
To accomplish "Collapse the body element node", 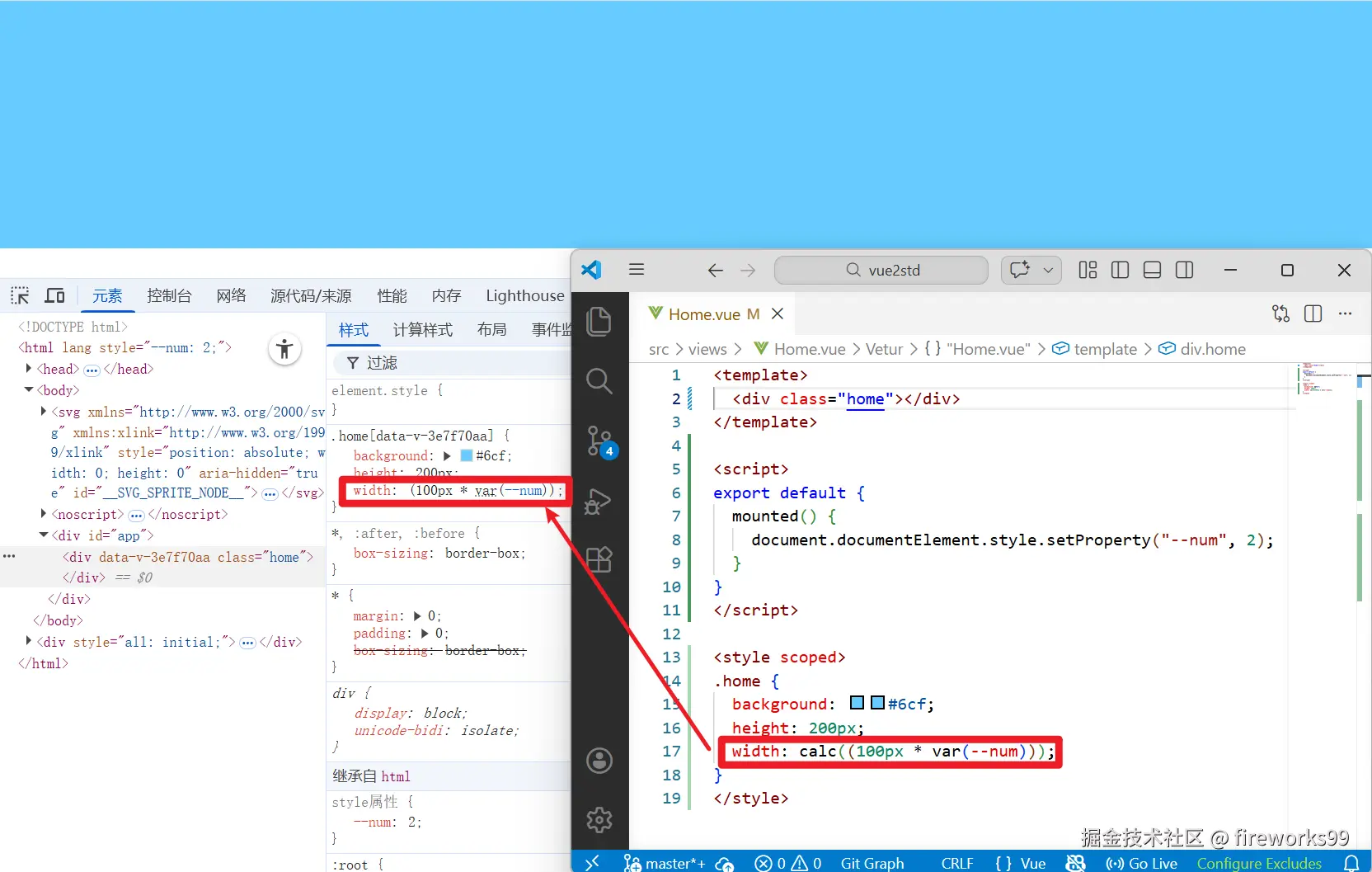I will pyautogui.click(x=29, y=389).
